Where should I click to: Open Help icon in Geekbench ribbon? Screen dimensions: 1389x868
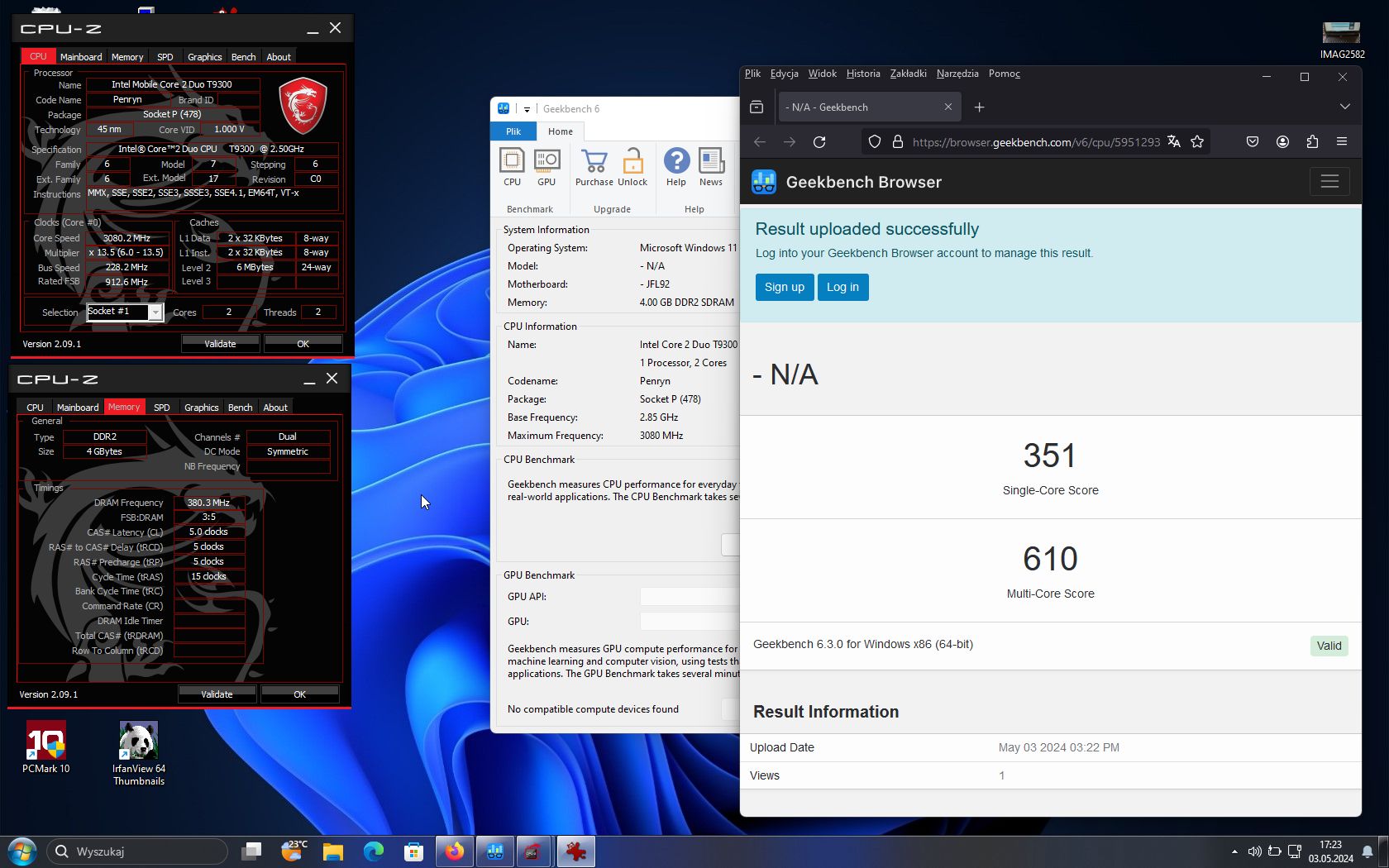click(x=676, y=166)
